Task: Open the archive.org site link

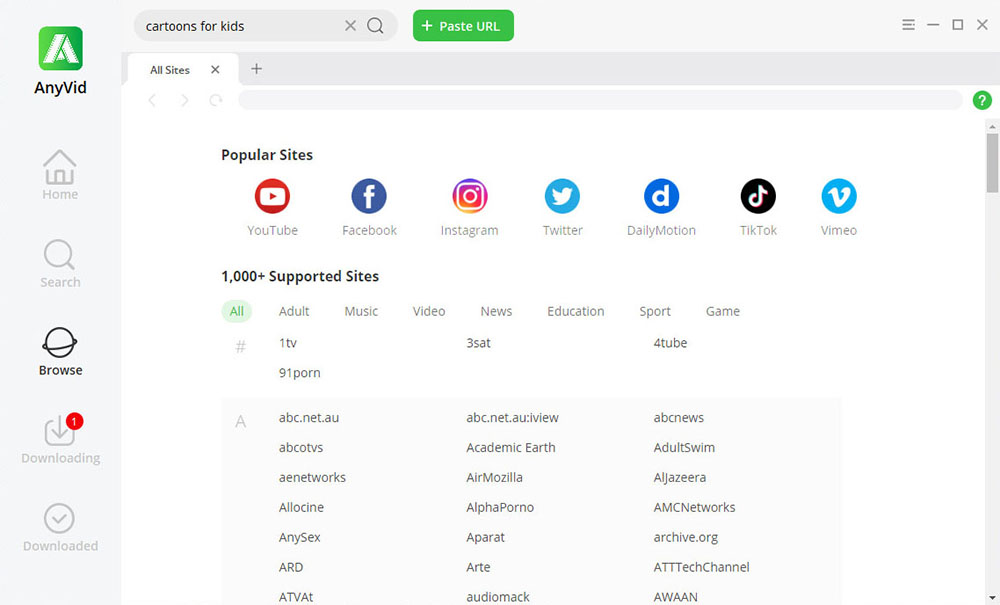Action: click(686, 537)
